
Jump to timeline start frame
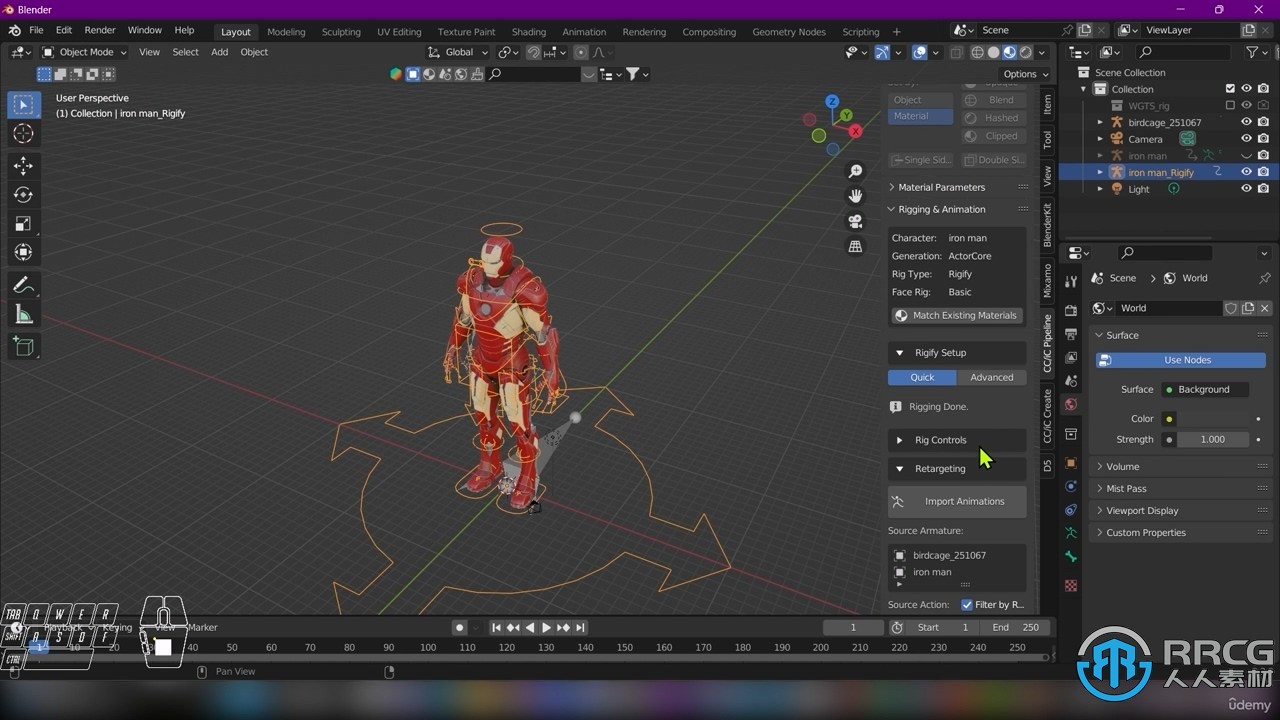coord(496,627)
